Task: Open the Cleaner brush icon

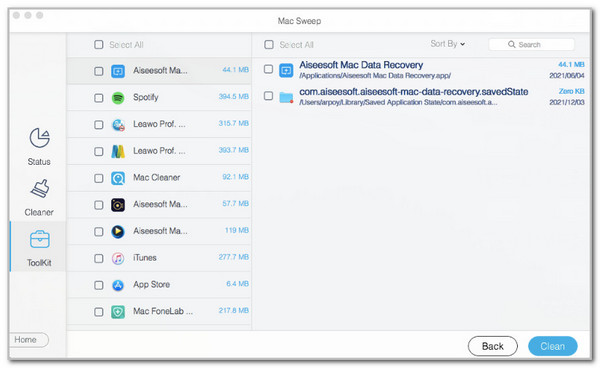Action: (x=40, y=189)
